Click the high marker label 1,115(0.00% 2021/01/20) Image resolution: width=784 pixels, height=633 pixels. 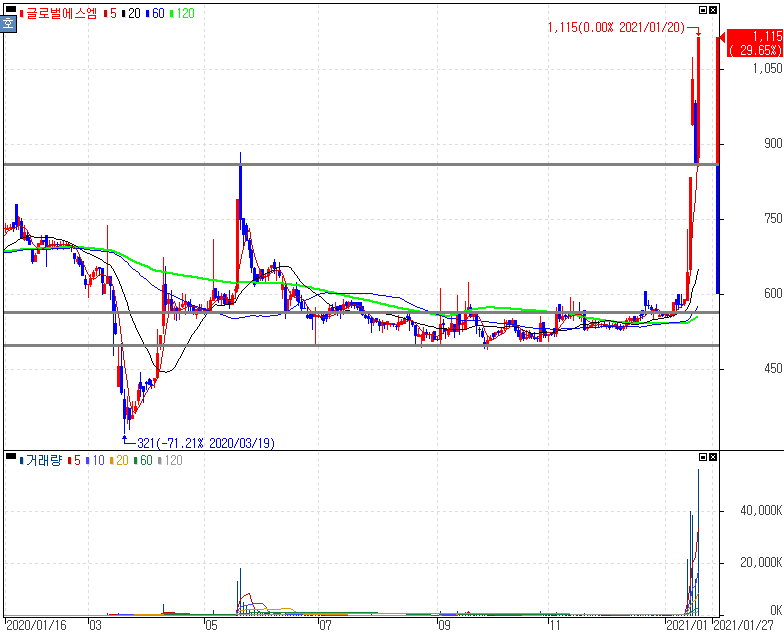pyautogui.click(x=616, y=27)
